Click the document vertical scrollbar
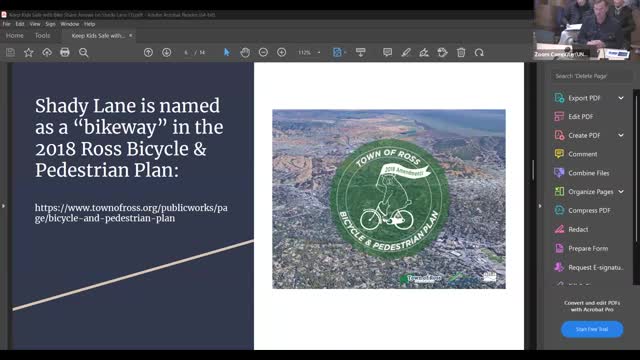The height and width of the screenshot is (360, 640). [x=533, y=170]
